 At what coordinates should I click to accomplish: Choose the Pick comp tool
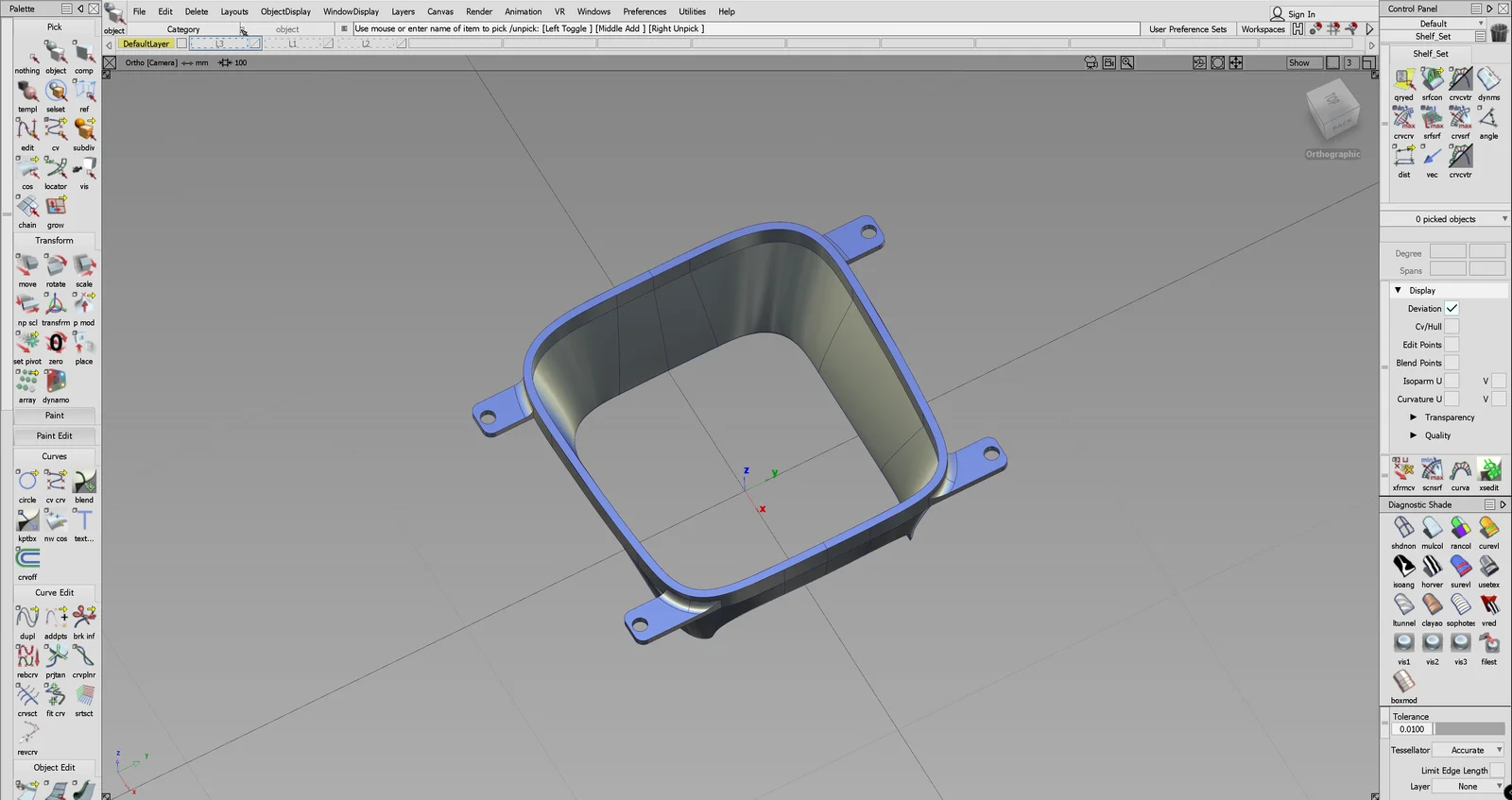click(84, 57)
